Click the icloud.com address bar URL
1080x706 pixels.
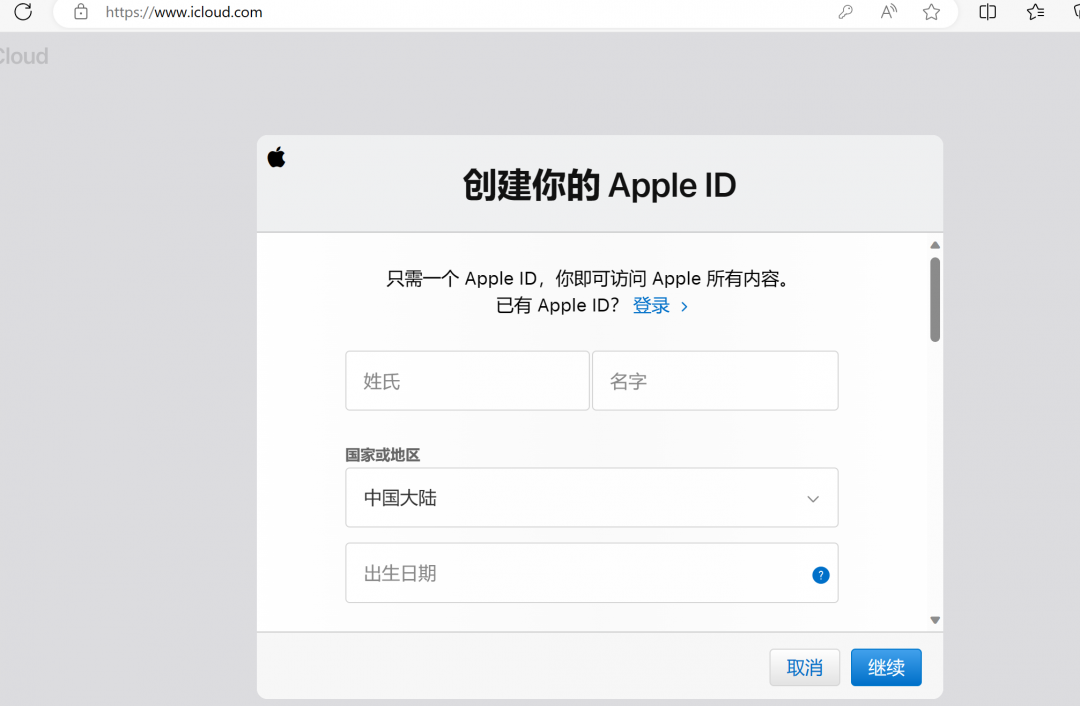point(184,12)
